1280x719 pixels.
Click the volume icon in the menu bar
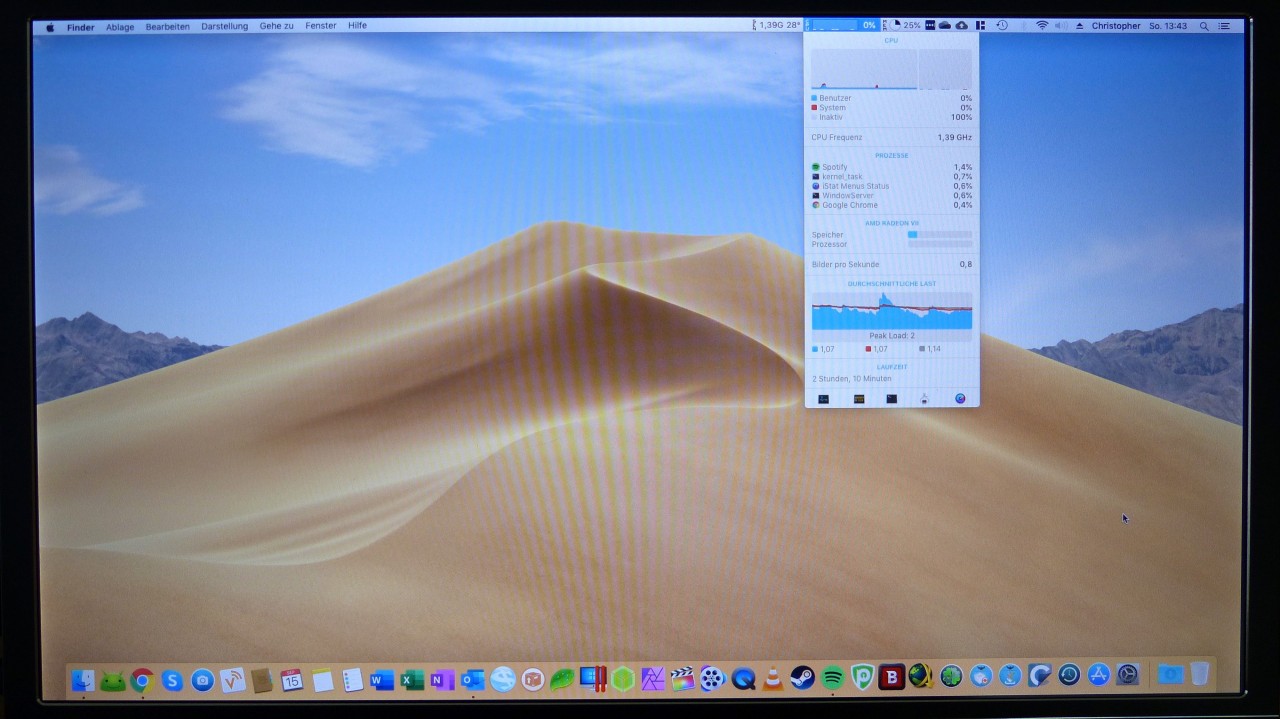point(1061,25)
